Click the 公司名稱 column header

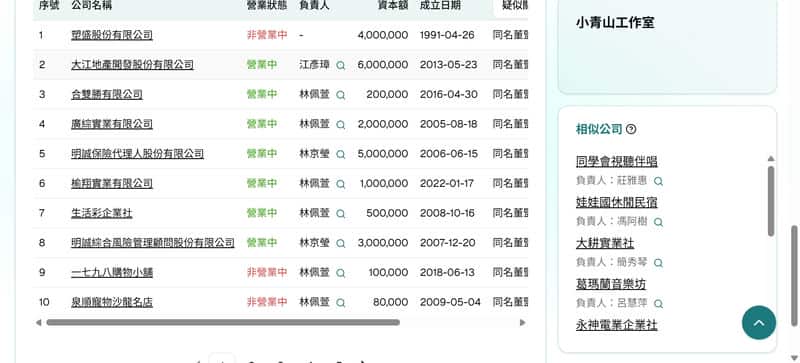click(x=91, y=6)
